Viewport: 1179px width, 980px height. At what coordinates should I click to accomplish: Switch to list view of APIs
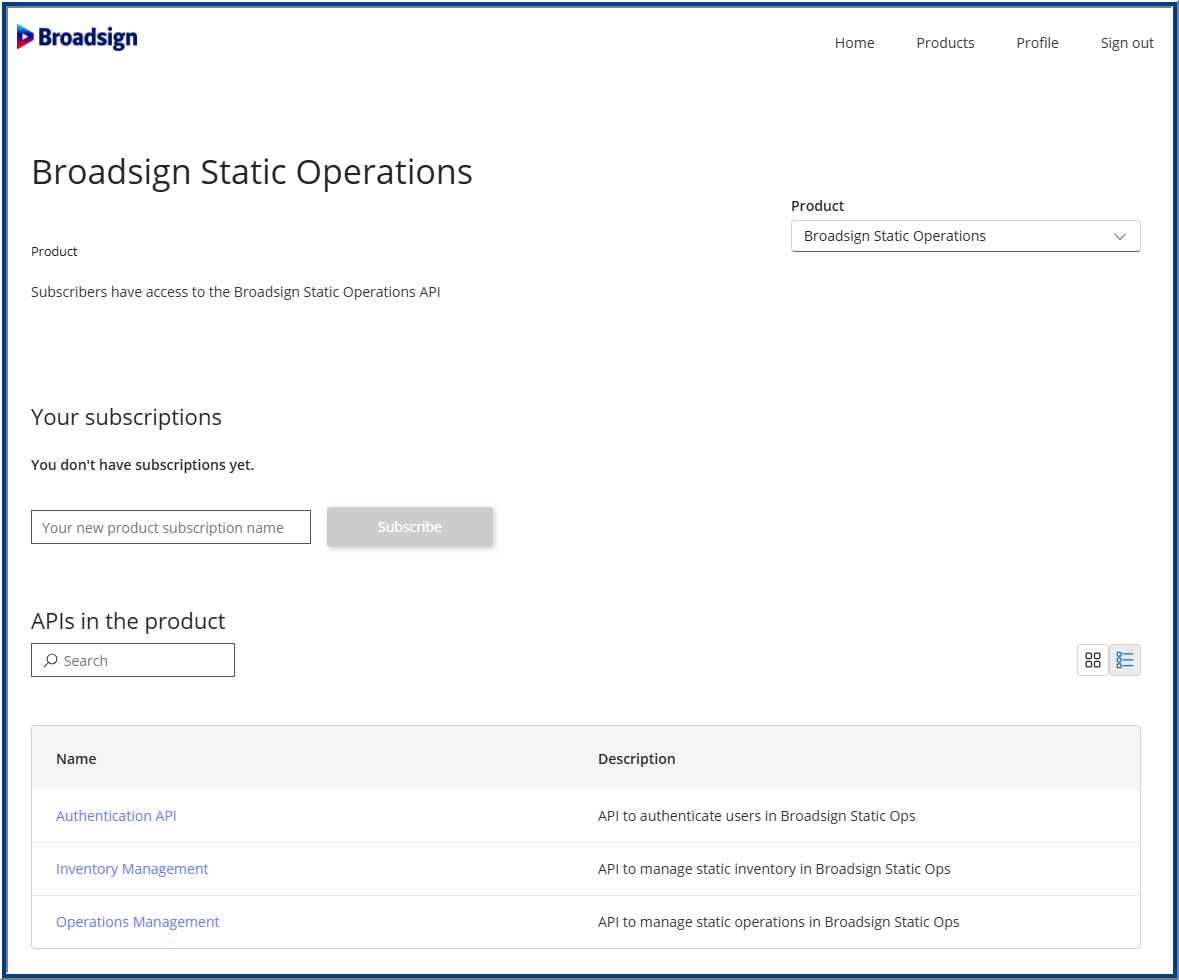click(1125, 660)
